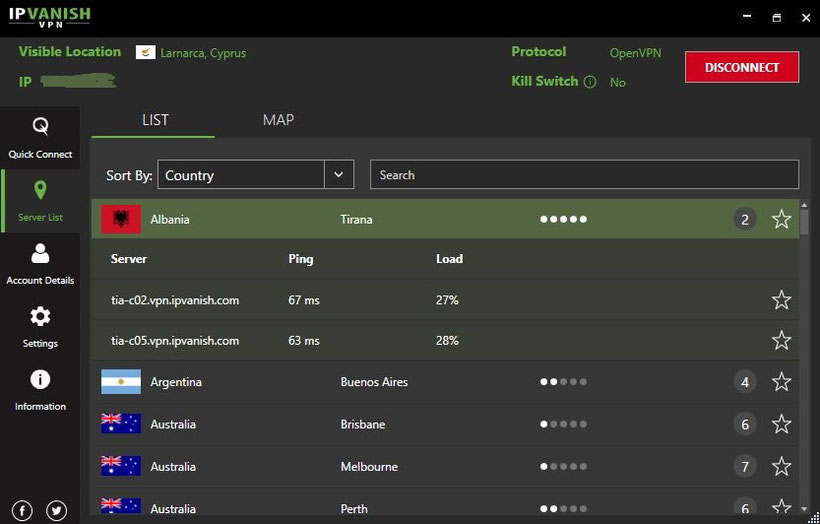820x524 pixels.
Task: Select the Tirana city entry
Action: point(356,219)
